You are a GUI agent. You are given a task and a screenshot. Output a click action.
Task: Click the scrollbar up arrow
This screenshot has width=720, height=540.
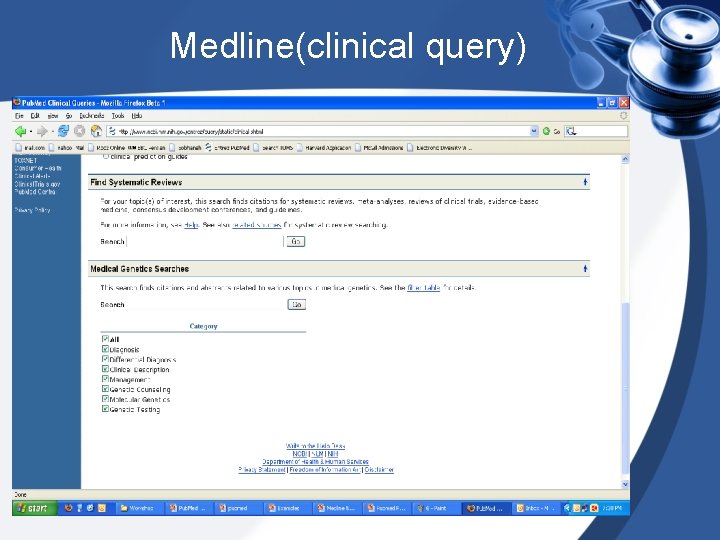click(625, 159)
